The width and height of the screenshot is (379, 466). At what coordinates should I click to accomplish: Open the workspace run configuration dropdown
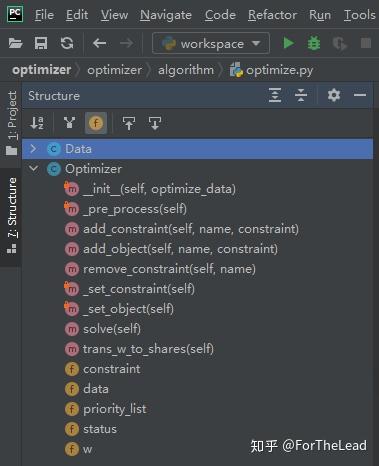[211, 43]
